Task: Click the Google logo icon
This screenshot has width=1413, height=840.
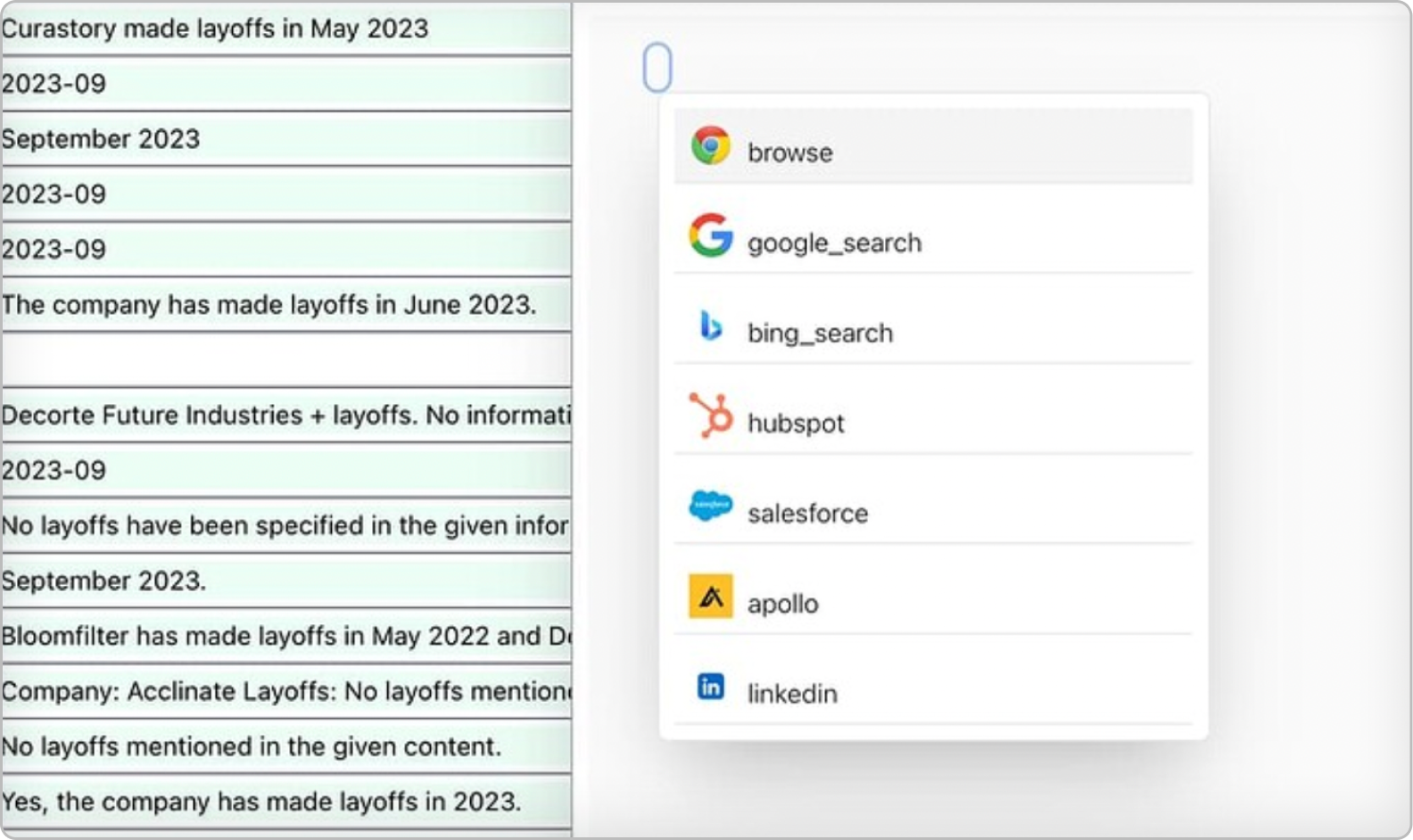Action: point(710,235)
